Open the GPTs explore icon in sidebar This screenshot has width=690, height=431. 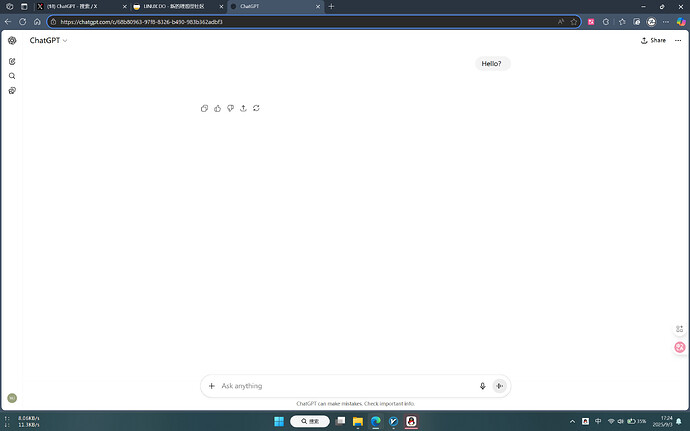click(x=12, y=91)
